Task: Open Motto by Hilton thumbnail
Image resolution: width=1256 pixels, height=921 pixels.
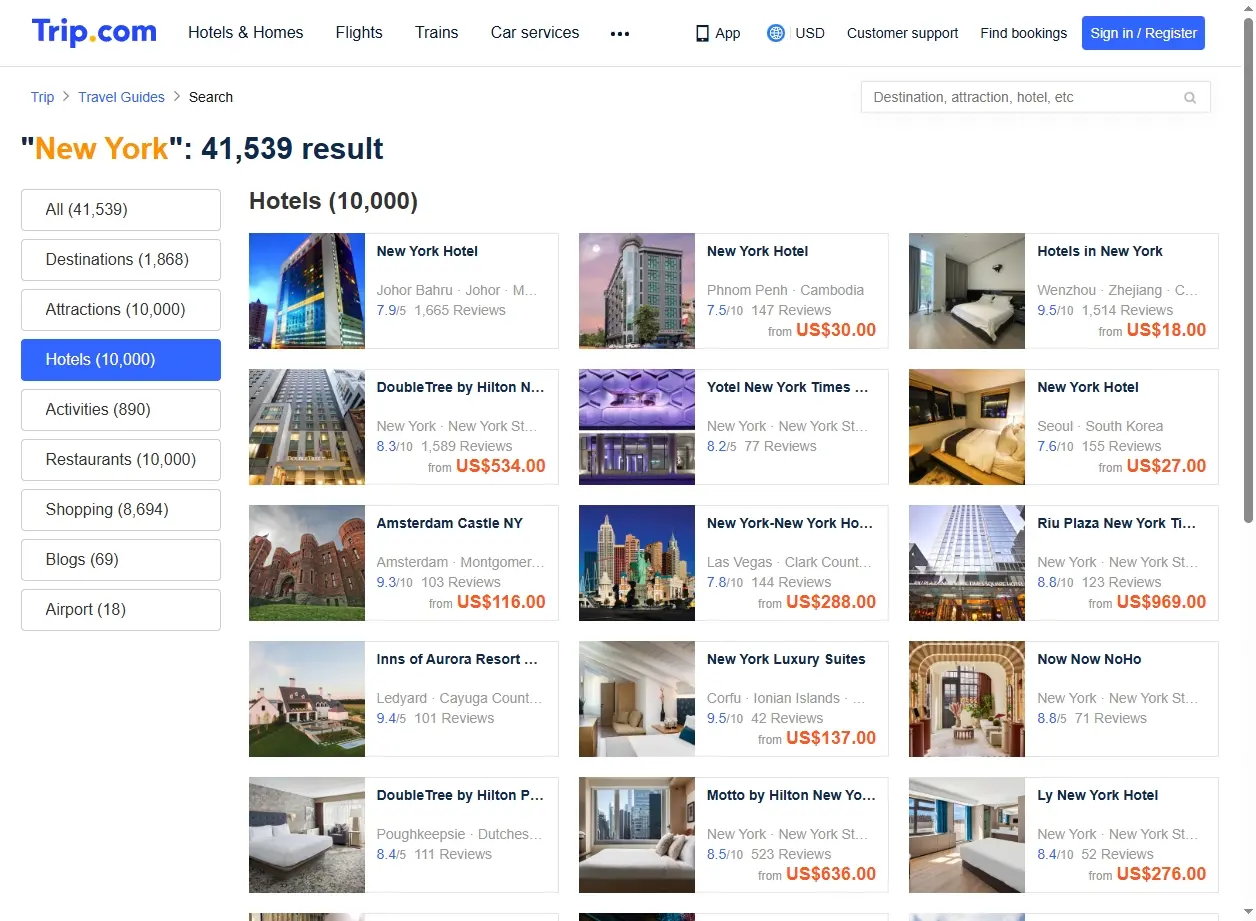Action: pos(637,835)
